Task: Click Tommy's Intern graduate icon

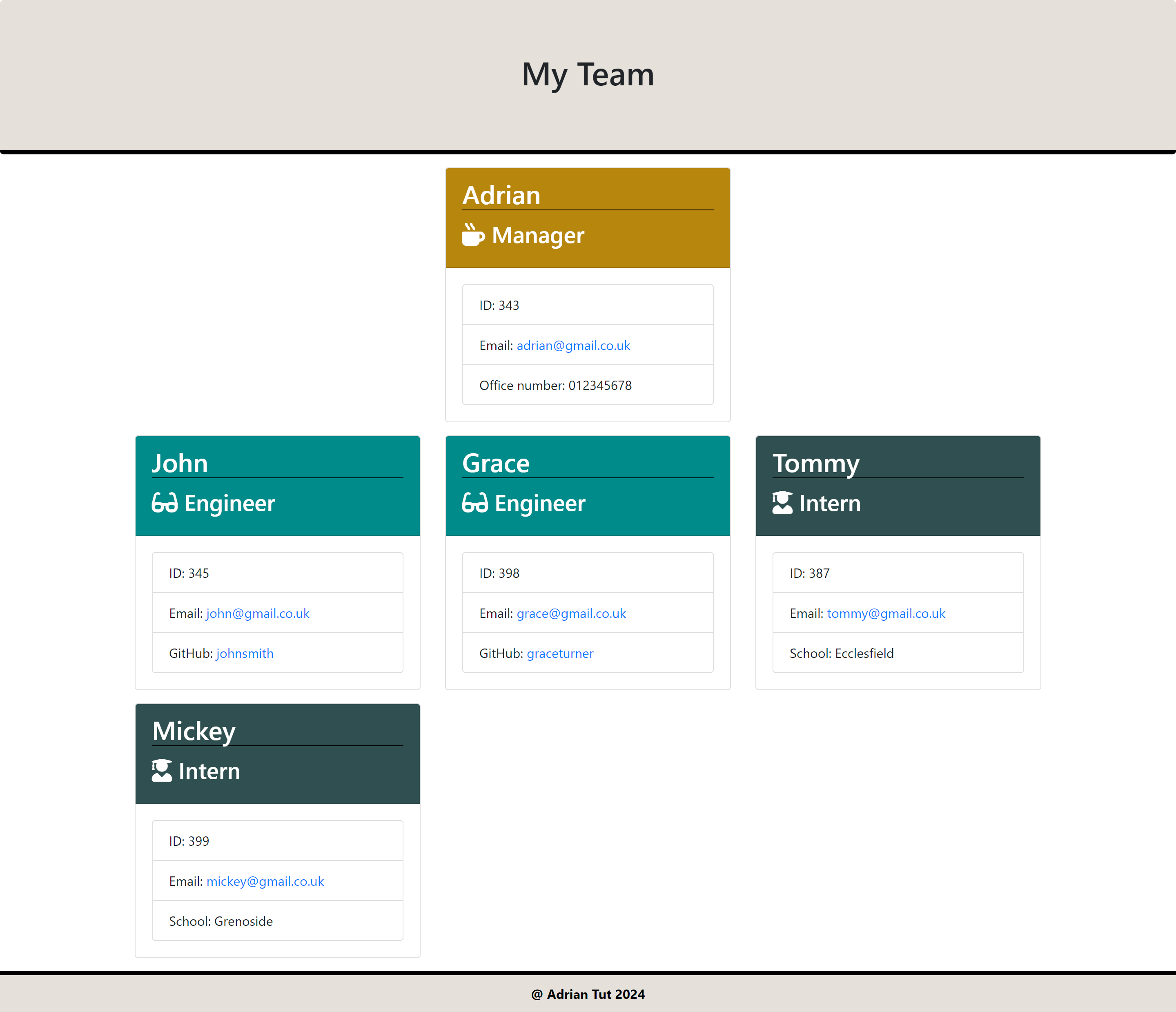Action: pos(782,503)
